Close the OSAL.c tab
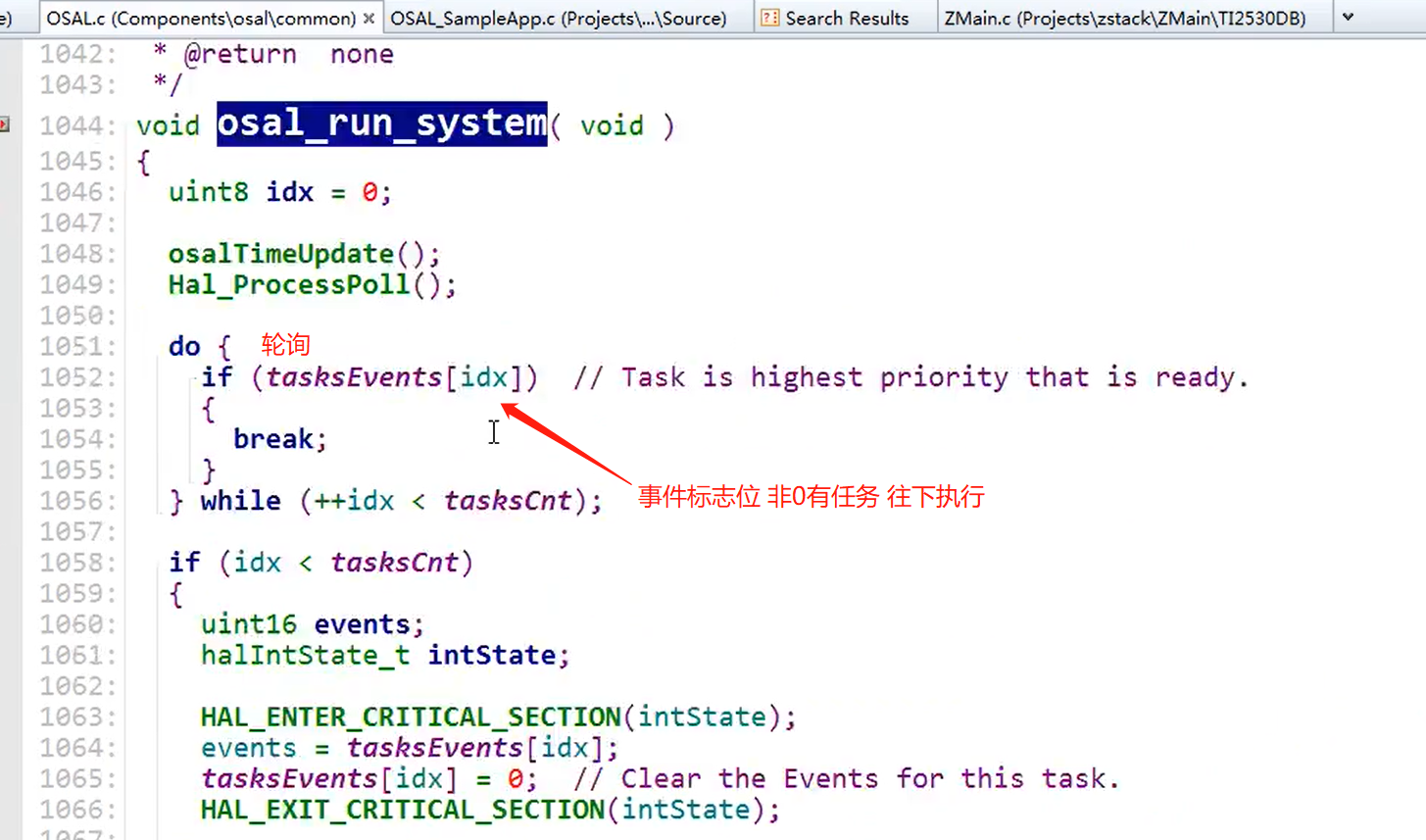The width and height of the screenshot is (1426, 840). [369, 18]
